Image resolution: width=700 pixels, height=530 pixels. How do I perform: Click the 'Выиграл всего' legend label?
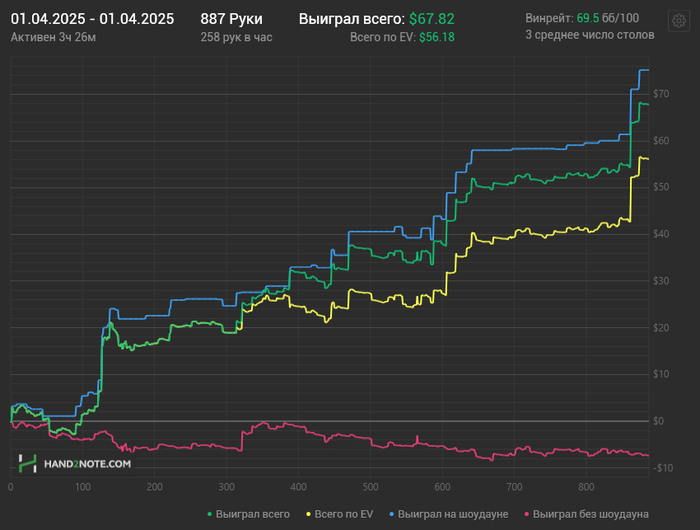pos(253,514)
